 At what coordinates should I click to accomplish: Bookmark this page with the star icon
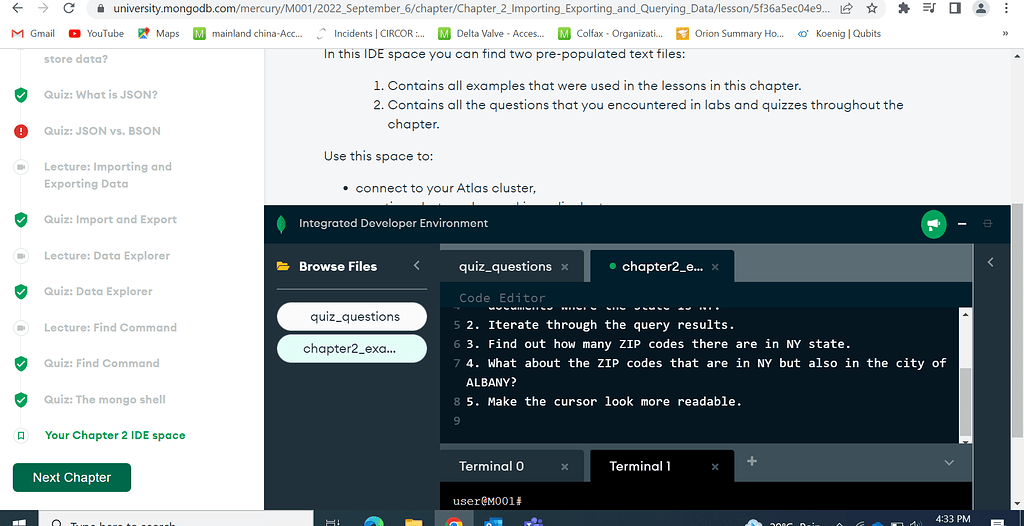coord(872,8)
